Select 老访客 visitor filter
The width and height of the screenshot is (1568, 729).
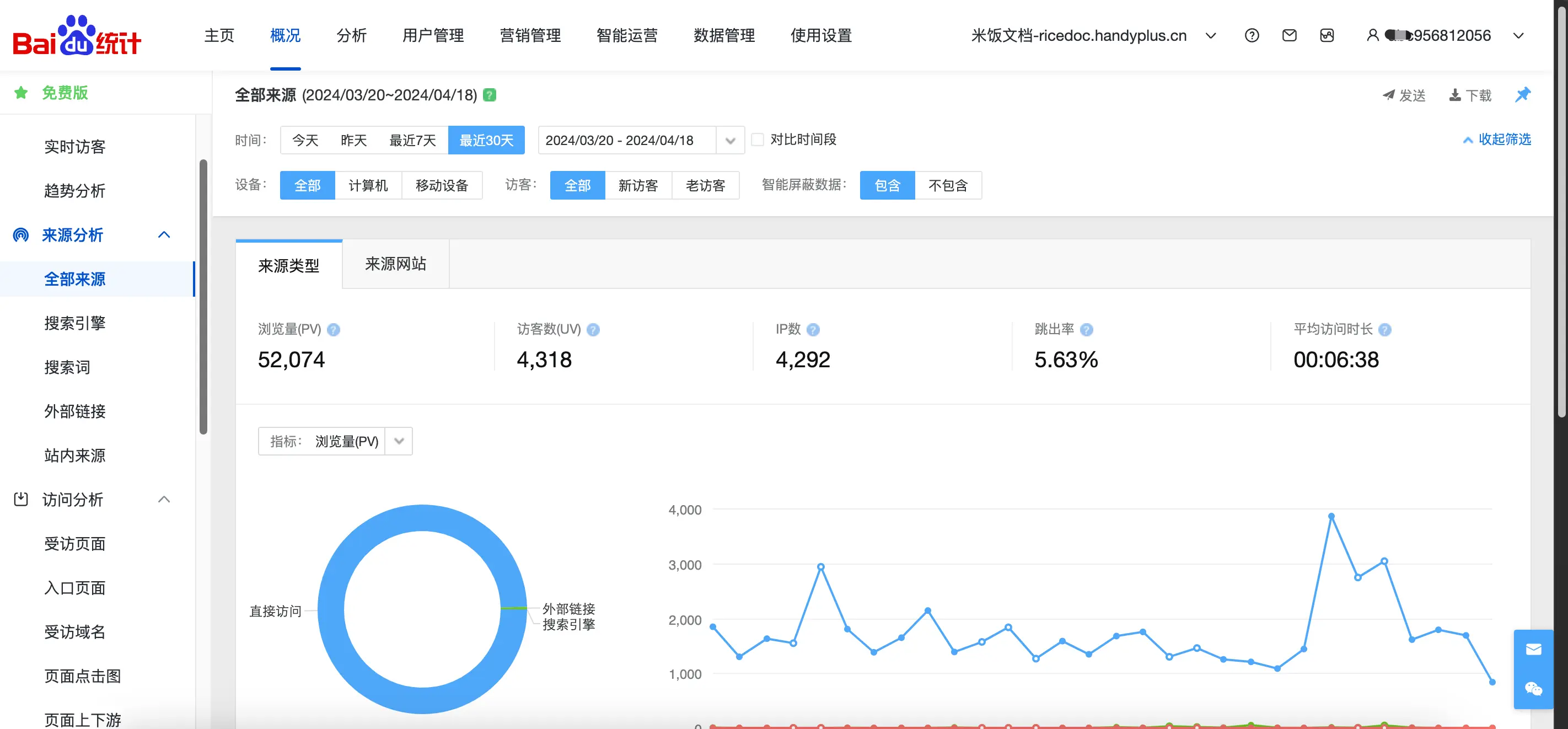click(705, 185)
